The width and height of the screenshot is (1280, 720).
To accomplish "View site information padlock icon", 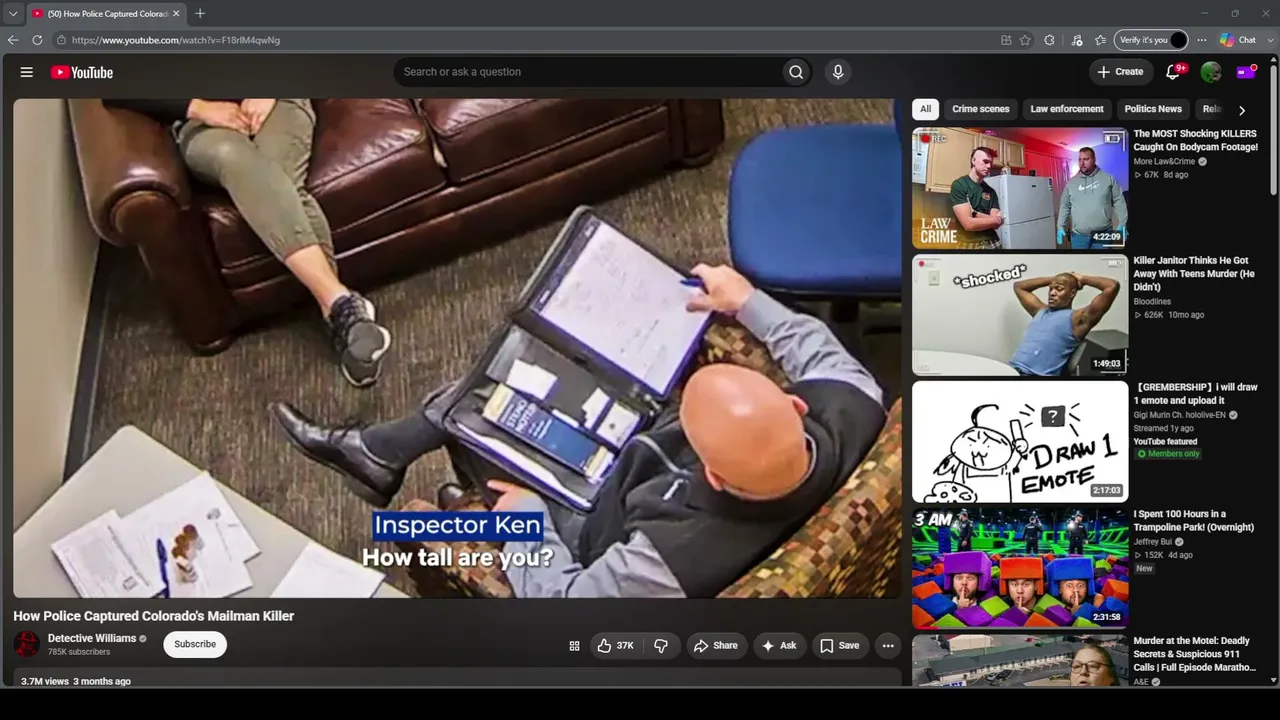I will [x=62, y=40].
